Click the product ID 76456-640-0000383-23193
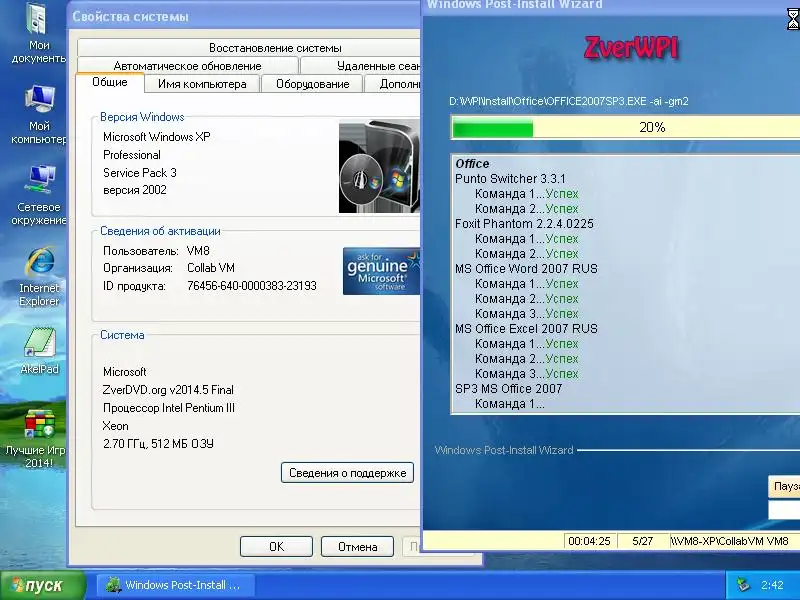800x600 pixels. (x=252, y=286)
